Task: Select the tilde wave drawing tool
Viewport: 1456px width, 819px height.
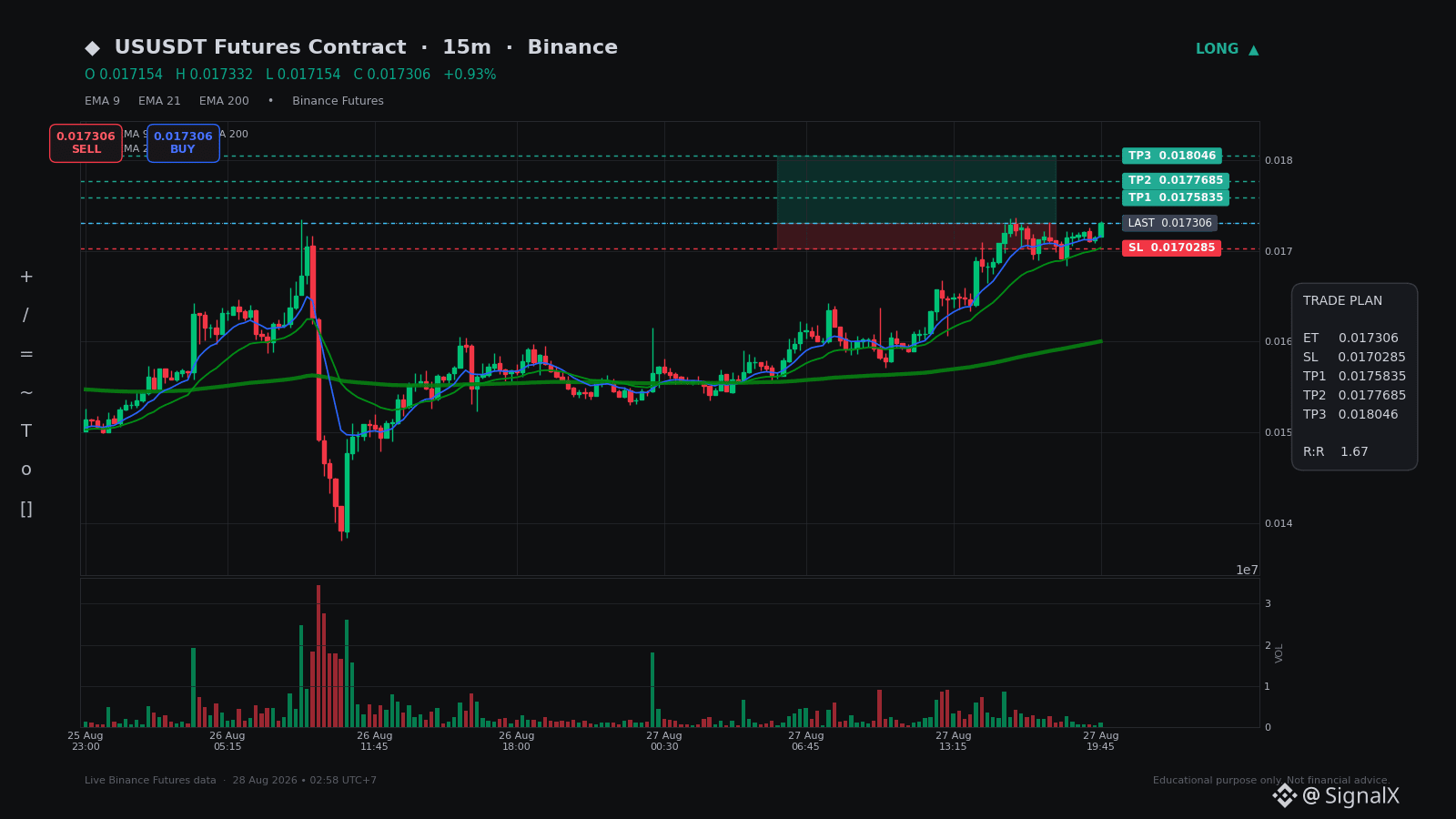Action: coord(26,393)
